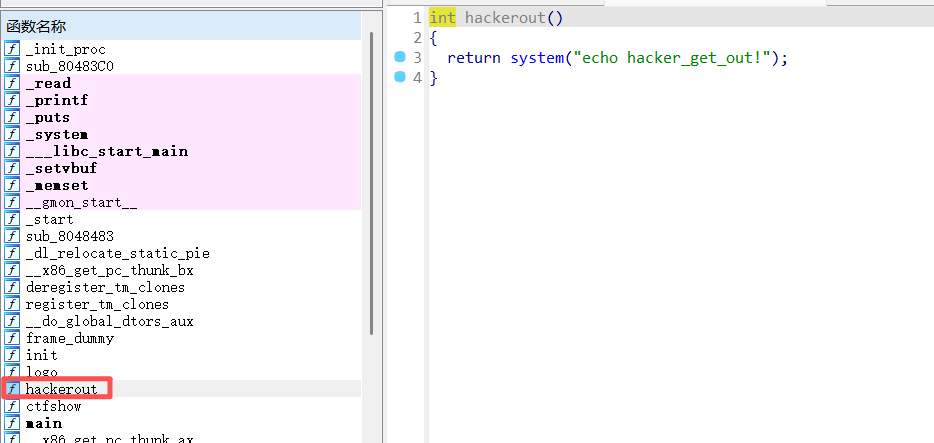
Task: Click the function icon next to _read
Action: click(x=12, y=83)
